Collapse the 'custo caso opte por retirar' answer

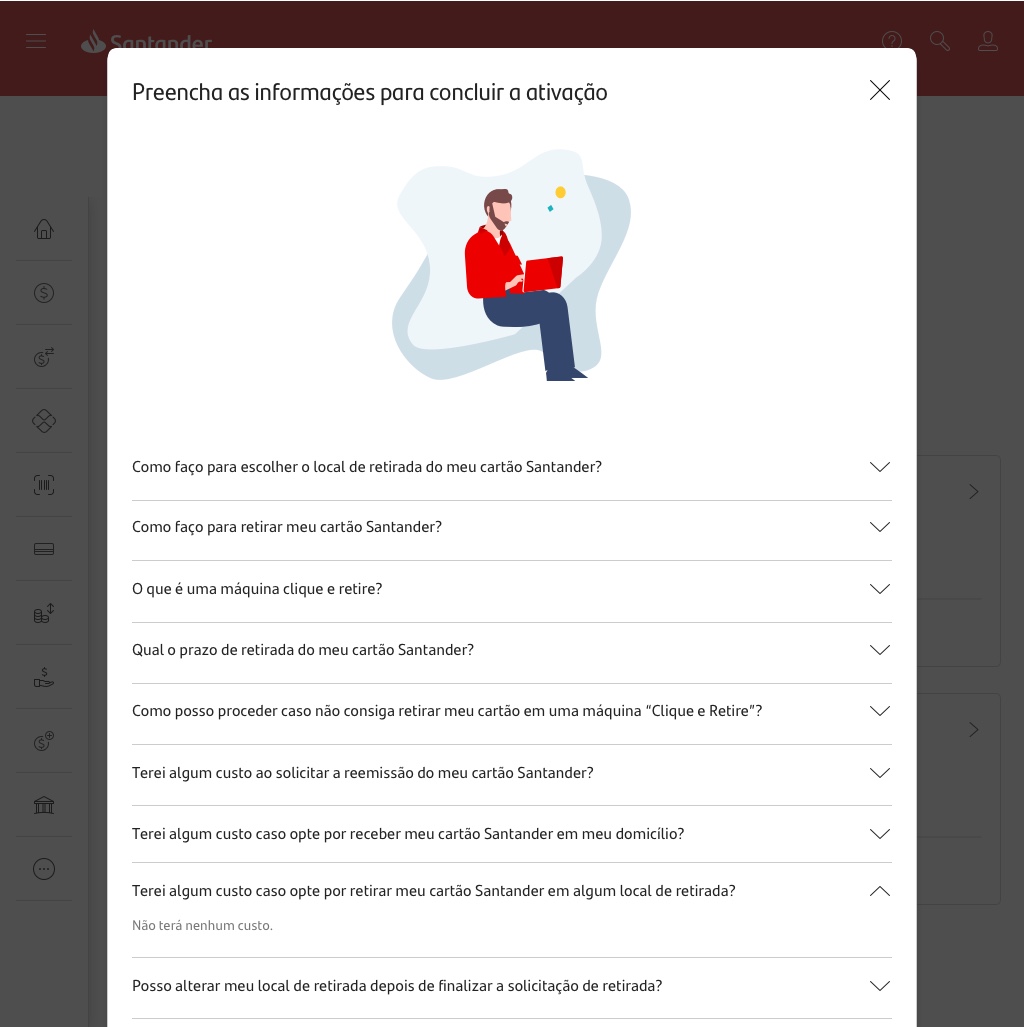(512, 891)
